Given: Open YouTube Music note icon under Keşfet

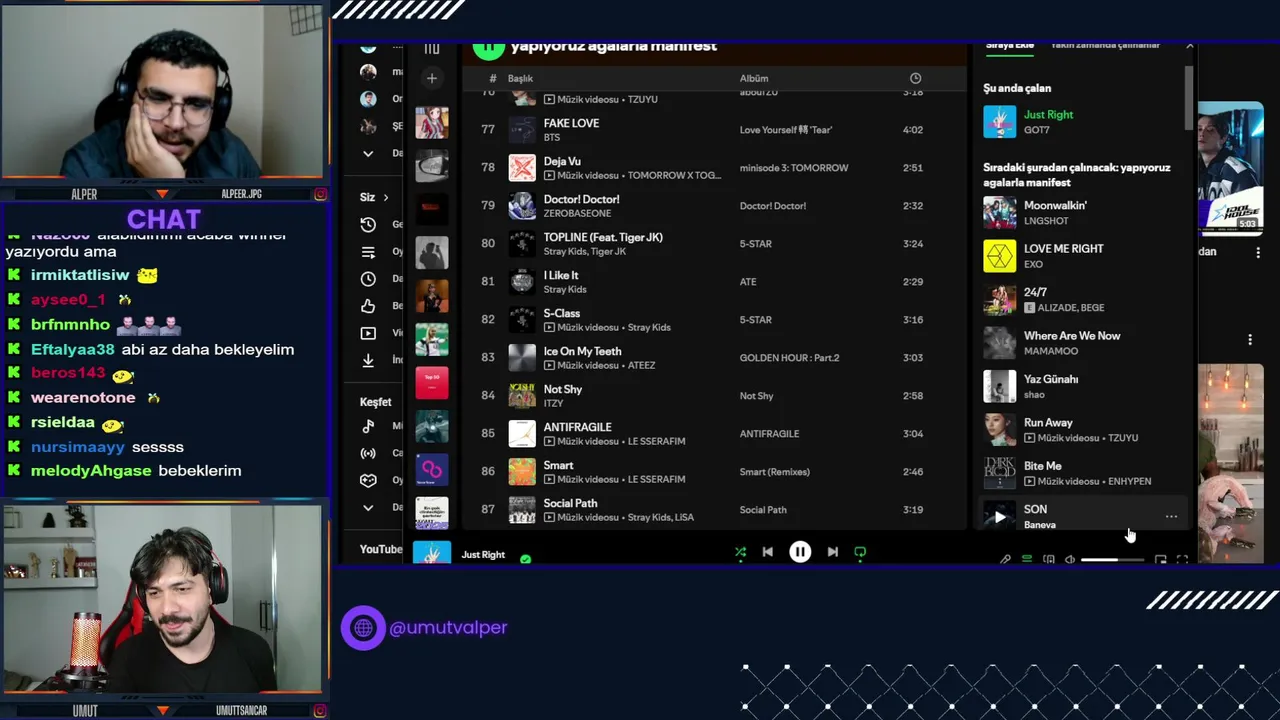Looking at the screenshot, I should (368, 426).
